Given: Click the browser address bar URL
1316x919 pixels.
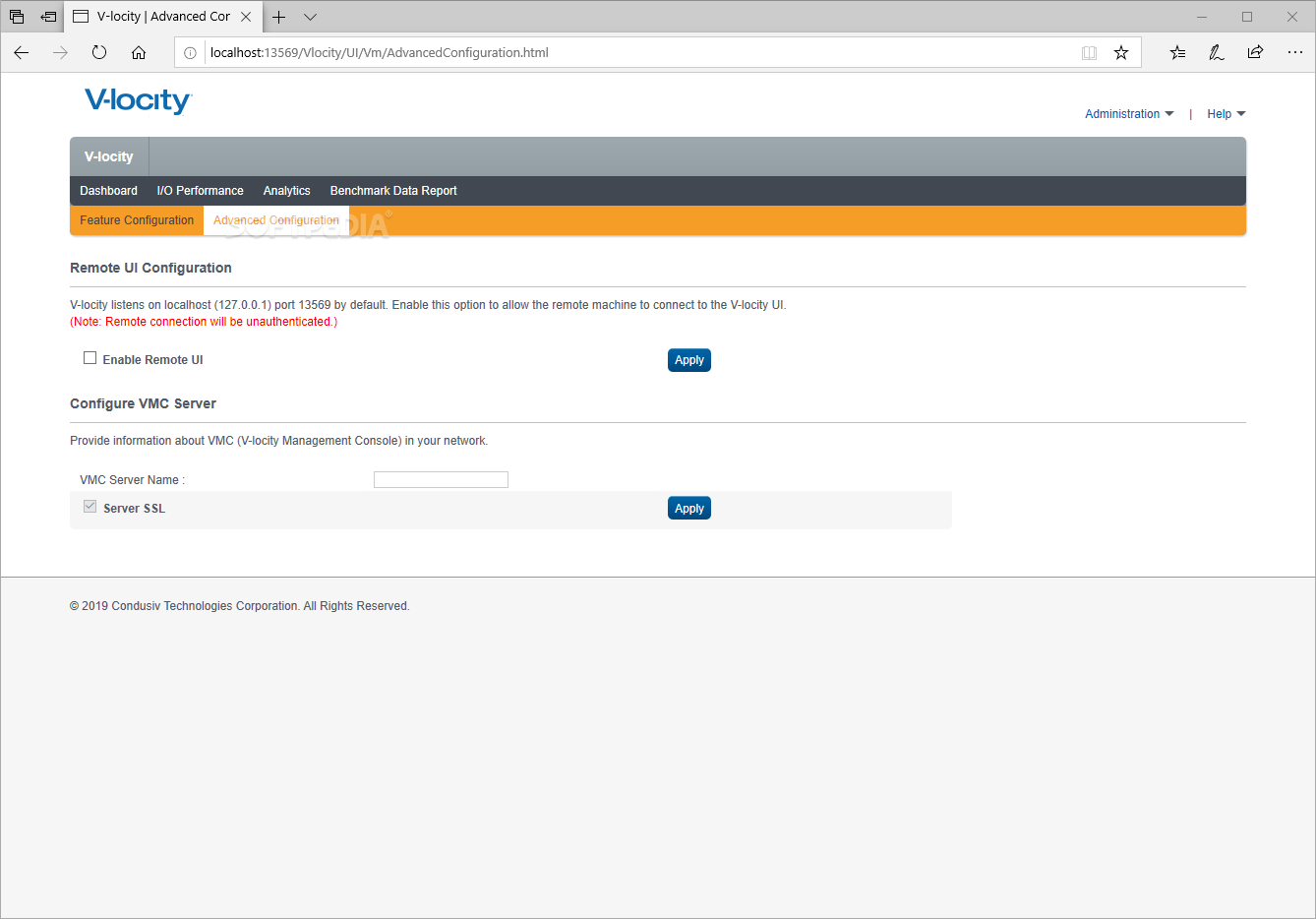Looking at the screenshot, I should coord(380,53).
